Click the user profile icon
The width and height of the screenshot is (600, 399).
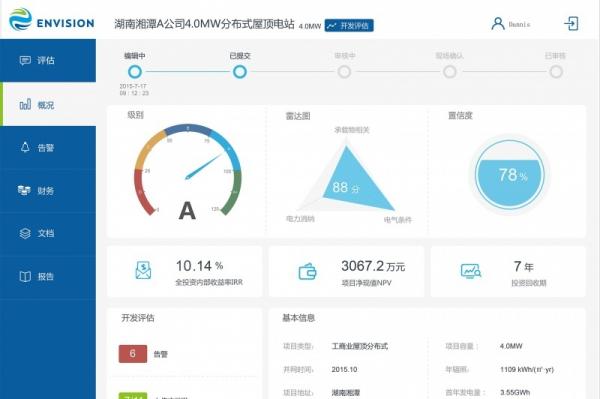pos(498,24)
